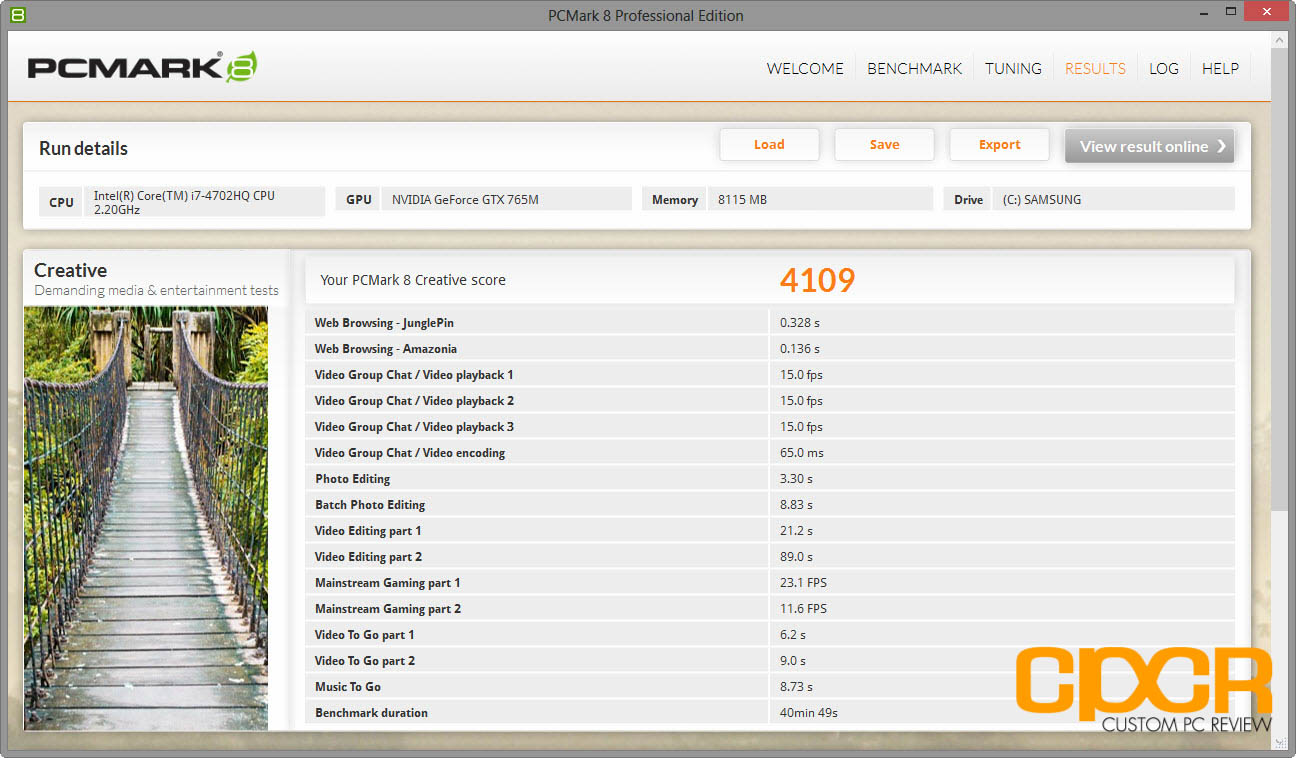Click the 8.83 s result value

tap(796, 505)
